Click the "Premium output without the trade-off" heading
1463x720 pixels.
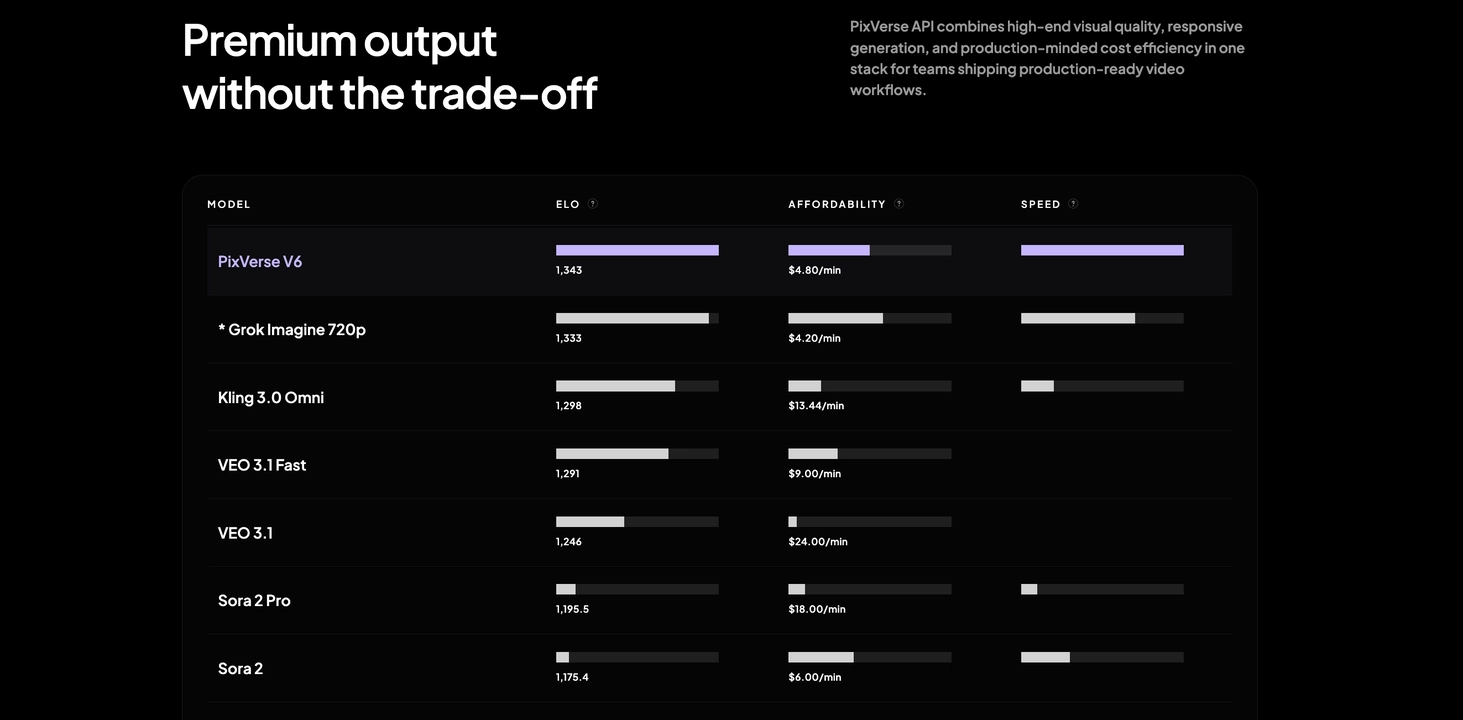point(389,67)
